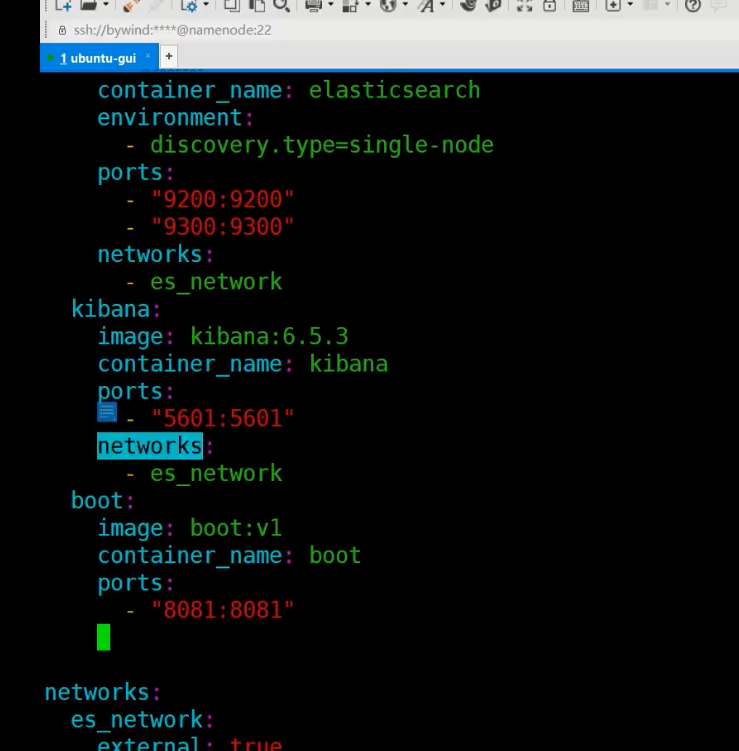
Task: Click the Find magnifier icon
Action: [282, 5]
